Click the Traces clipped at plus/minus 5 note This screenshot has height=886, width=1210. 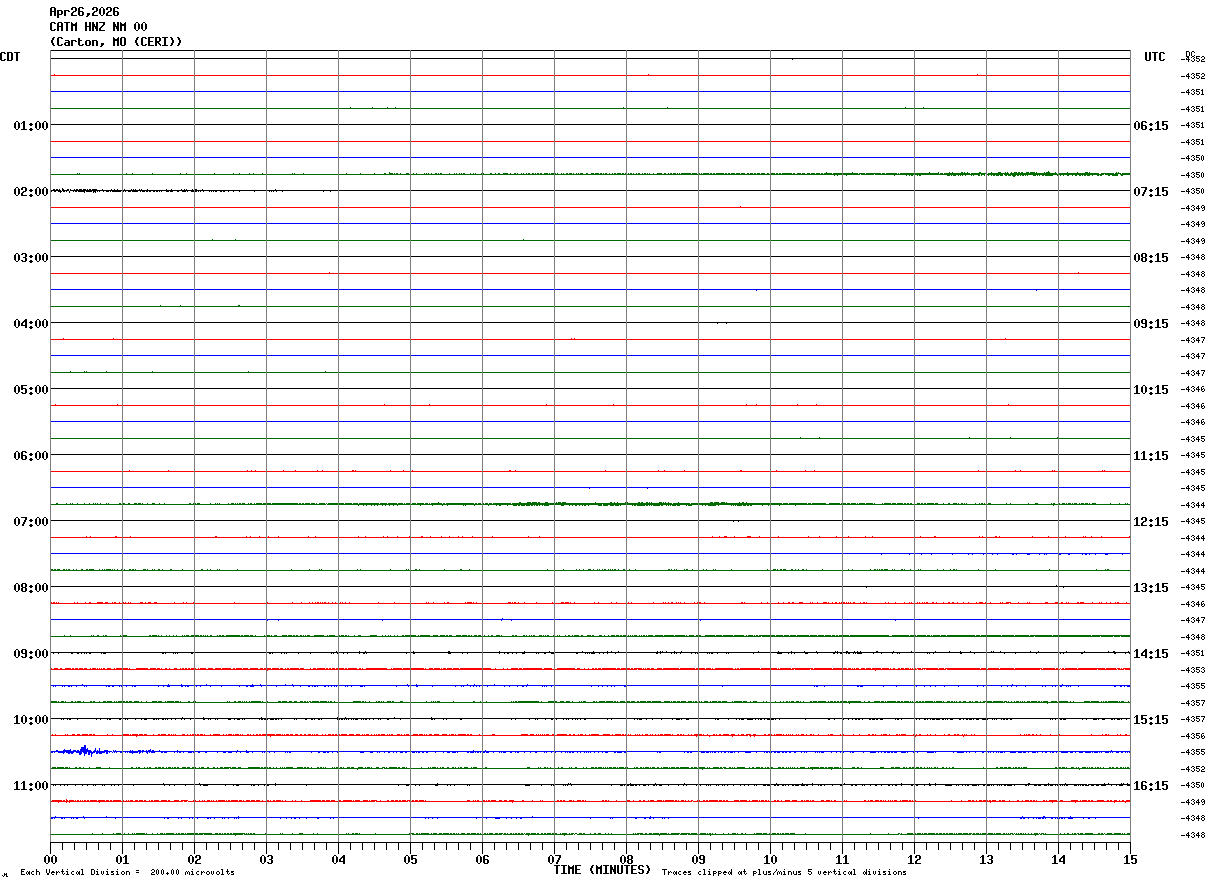click(x=784, y=872)
